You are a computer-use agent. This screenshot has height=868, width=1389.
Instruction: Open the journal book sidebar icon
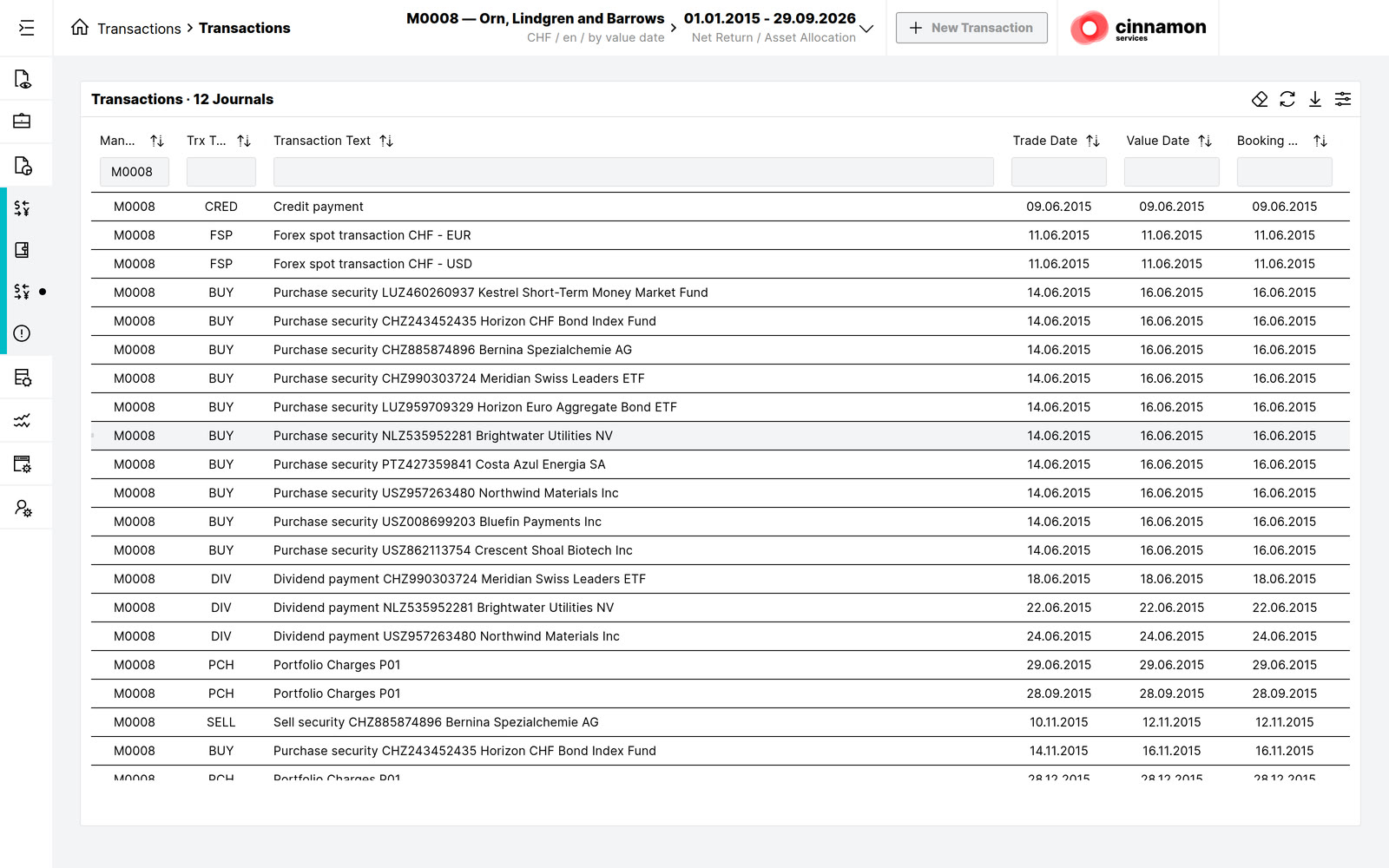tap(23, 250)
